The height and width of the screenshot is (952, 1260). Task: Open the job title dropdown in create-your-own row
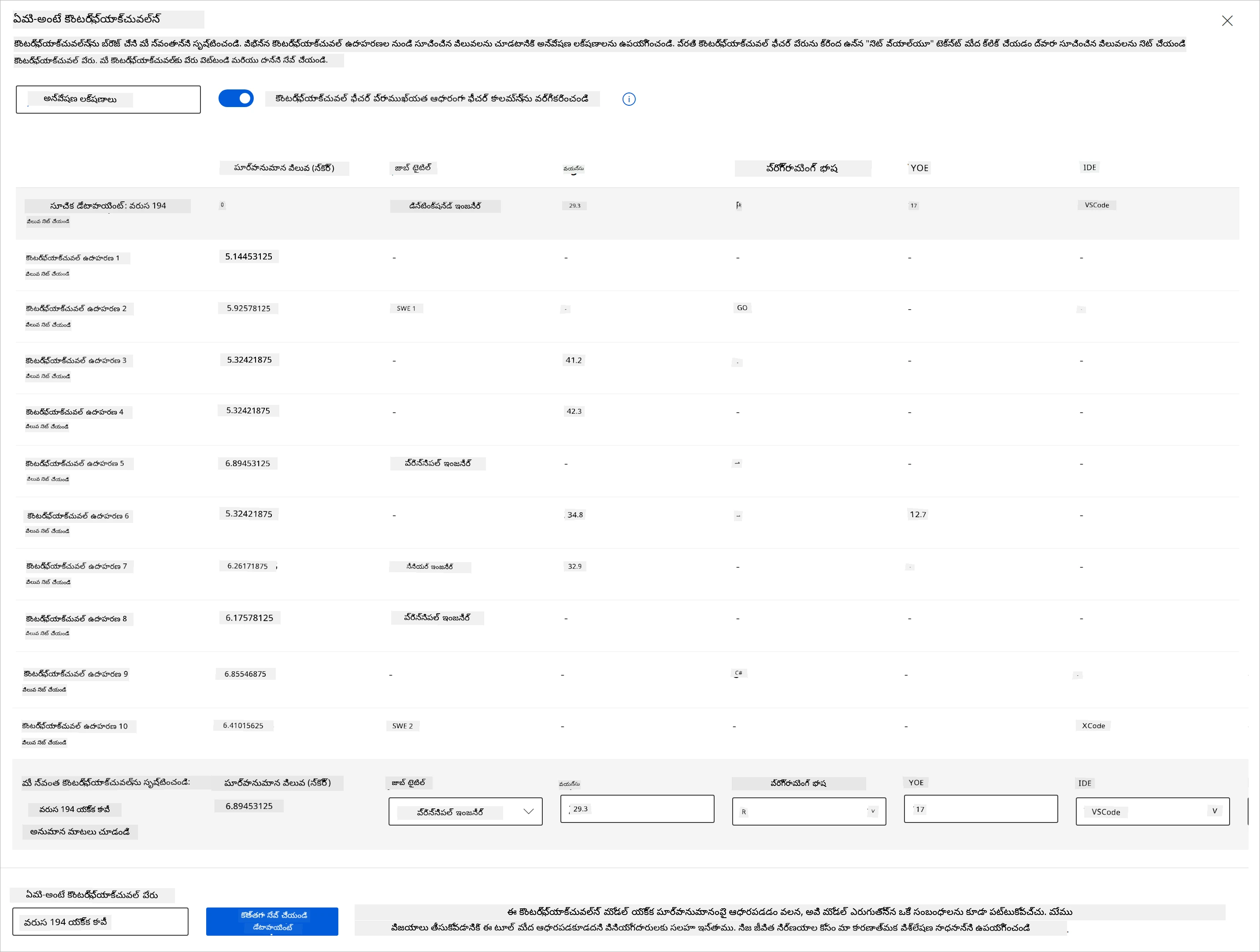[465, 812]
